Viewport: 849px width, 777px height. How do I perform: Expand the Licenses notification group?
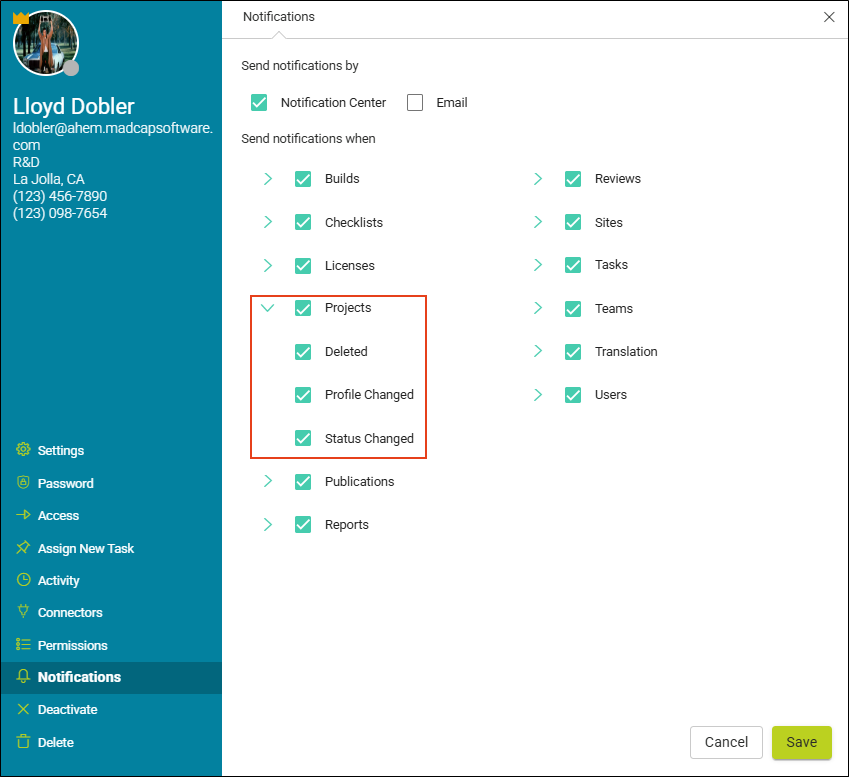pos(267,265)
